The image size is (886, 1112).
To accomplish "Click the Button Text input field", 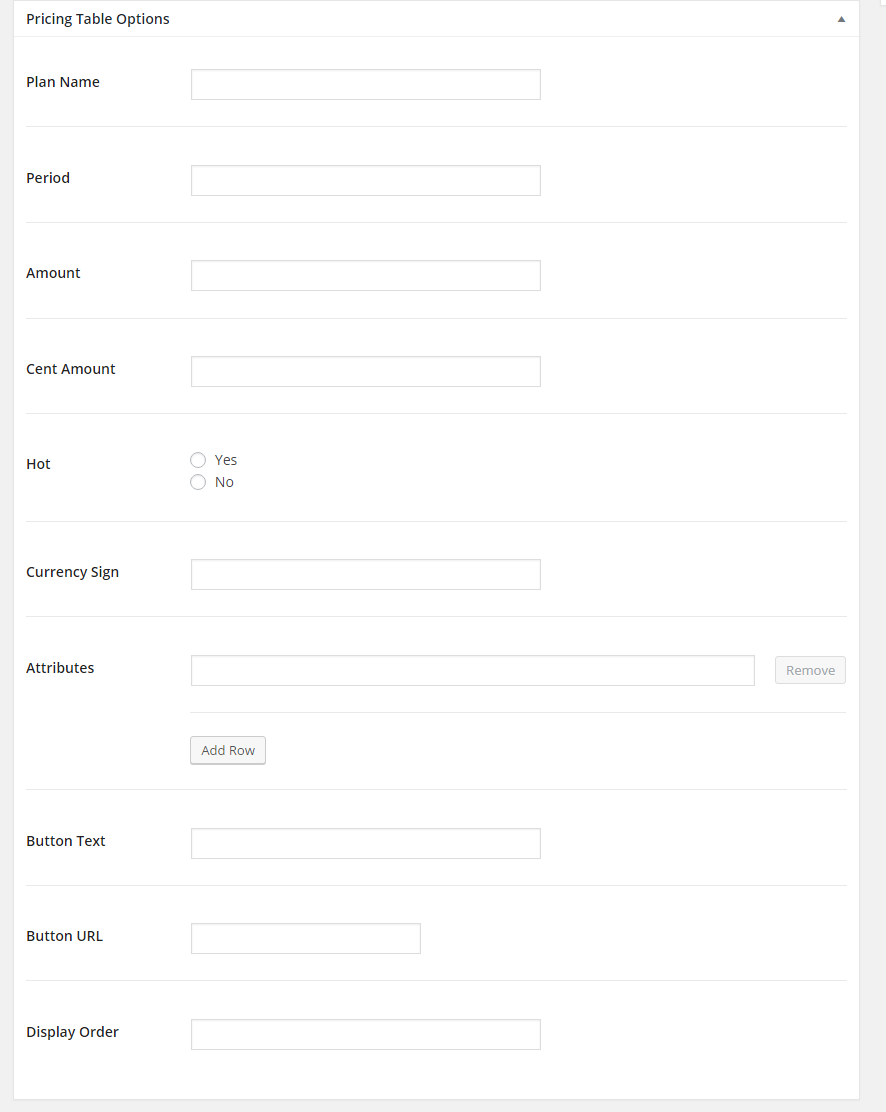I will [x=365, y=844].
